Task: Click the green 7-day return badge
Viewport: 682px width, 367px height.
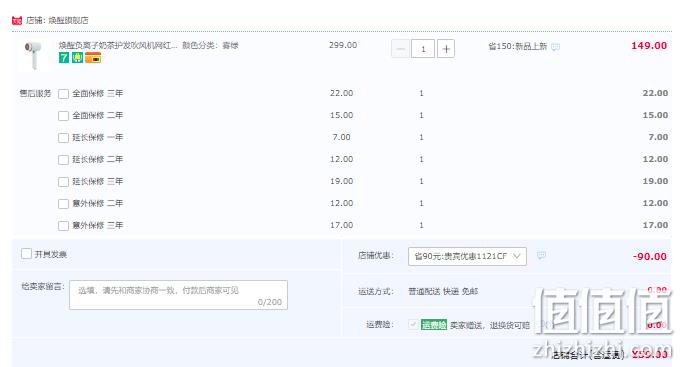Action: tap(64, 57)
